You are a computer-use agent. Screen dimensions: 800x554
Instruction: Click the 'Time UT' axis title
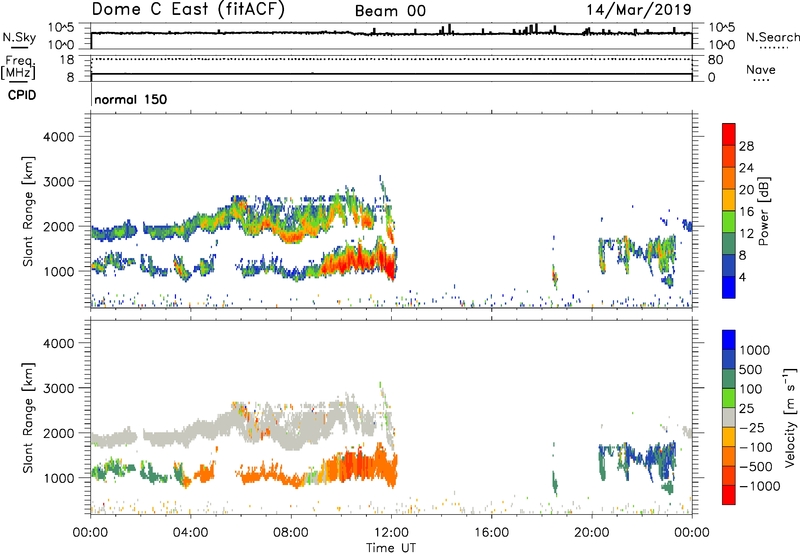391,548
